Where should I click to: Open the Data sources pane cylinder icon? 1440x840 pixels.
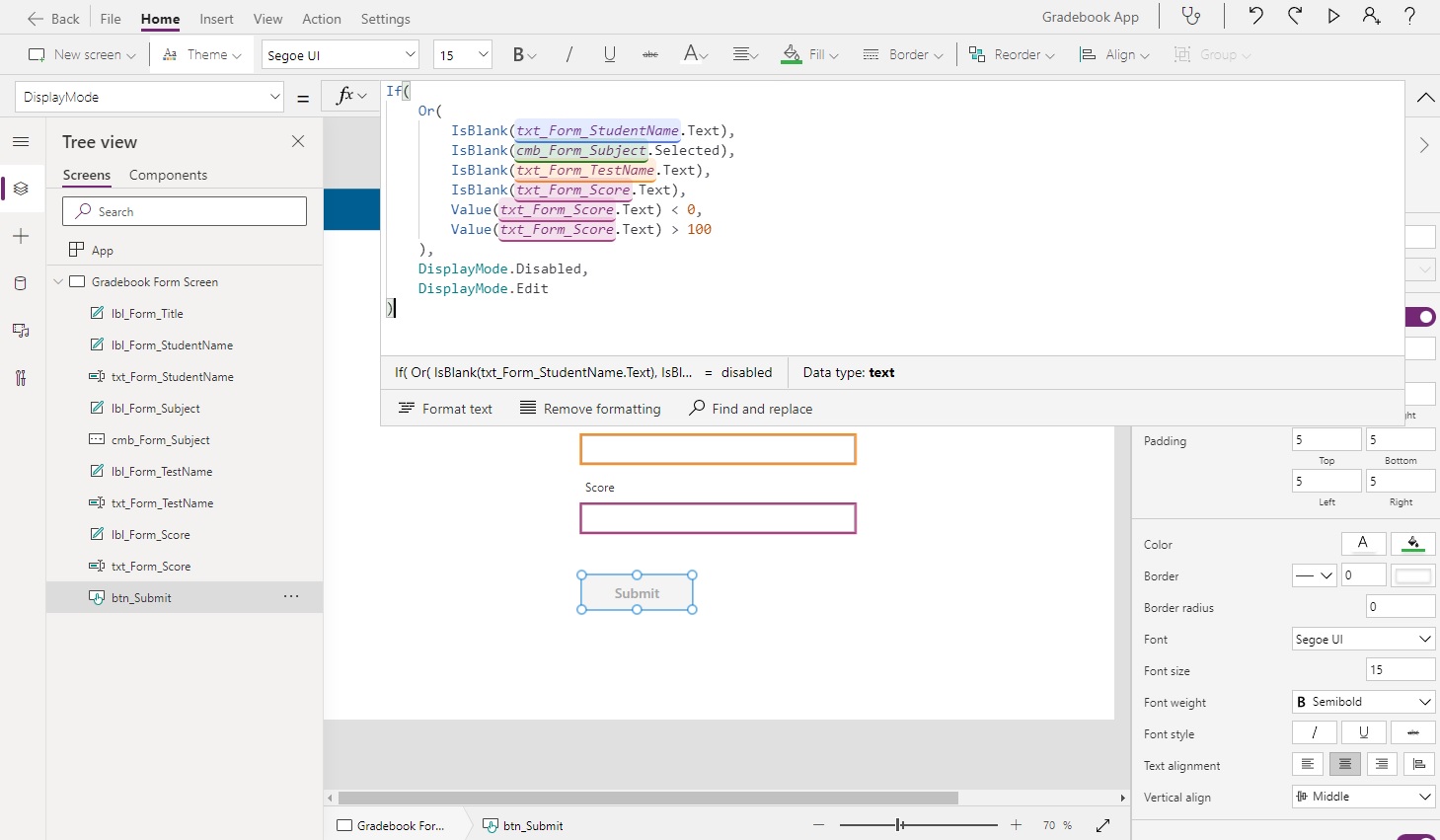[21, 283]
